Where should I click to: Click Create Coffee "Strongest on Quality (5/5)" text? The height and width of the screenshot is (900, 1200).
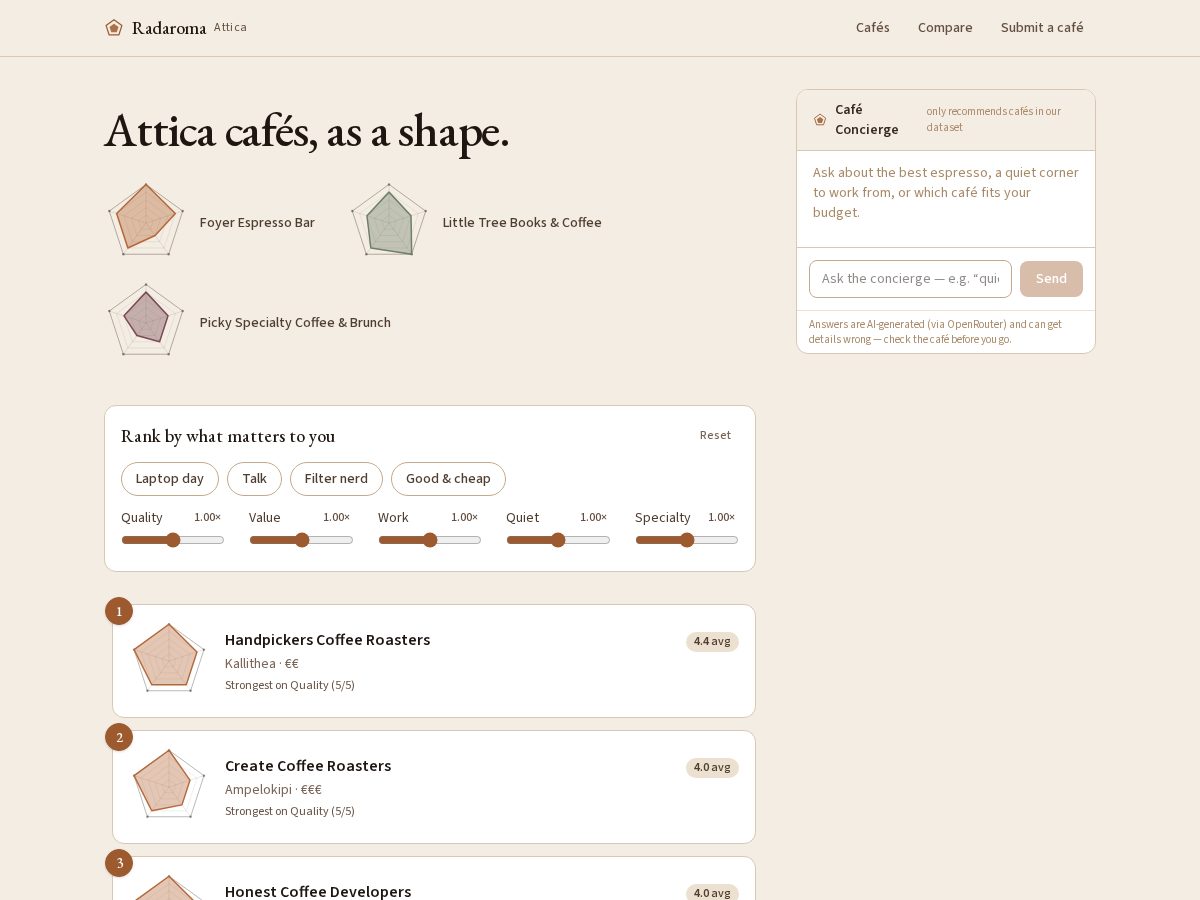pos(290,811)
